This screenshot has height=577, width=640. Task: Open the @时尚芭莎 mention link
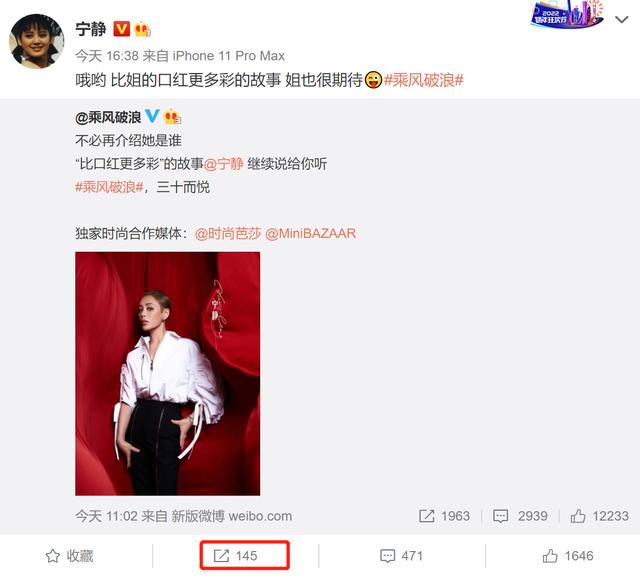228,233
